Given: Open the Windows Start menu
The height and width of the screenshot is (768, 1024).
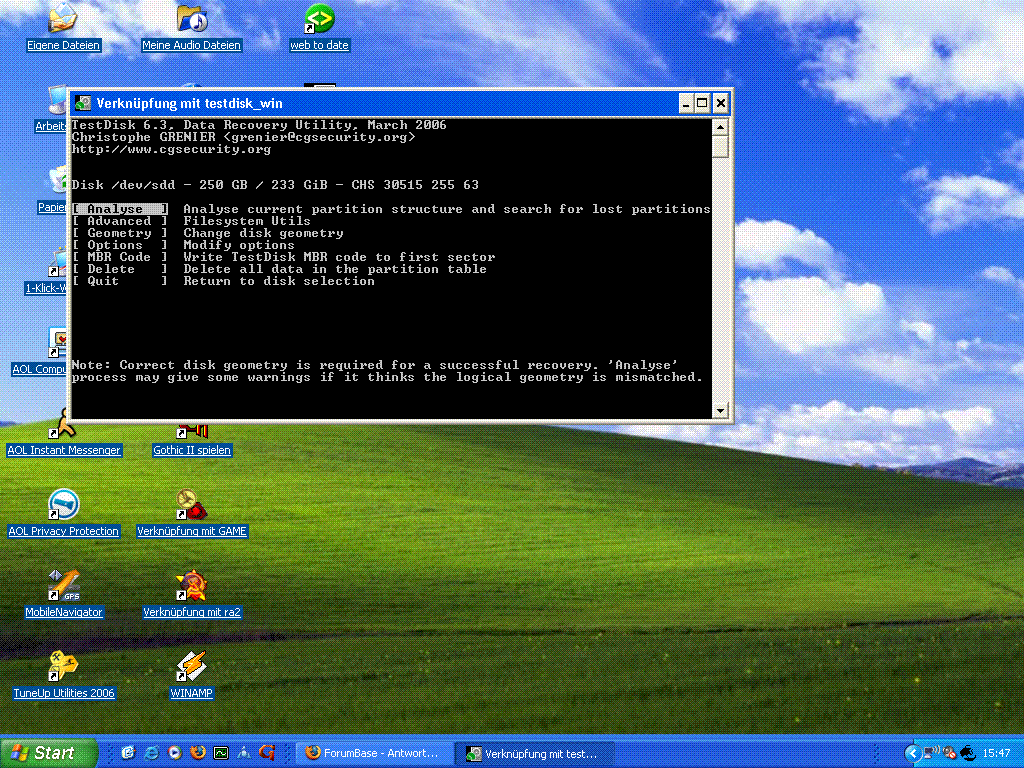Looking at the screenshot, I should click(48, 753).
